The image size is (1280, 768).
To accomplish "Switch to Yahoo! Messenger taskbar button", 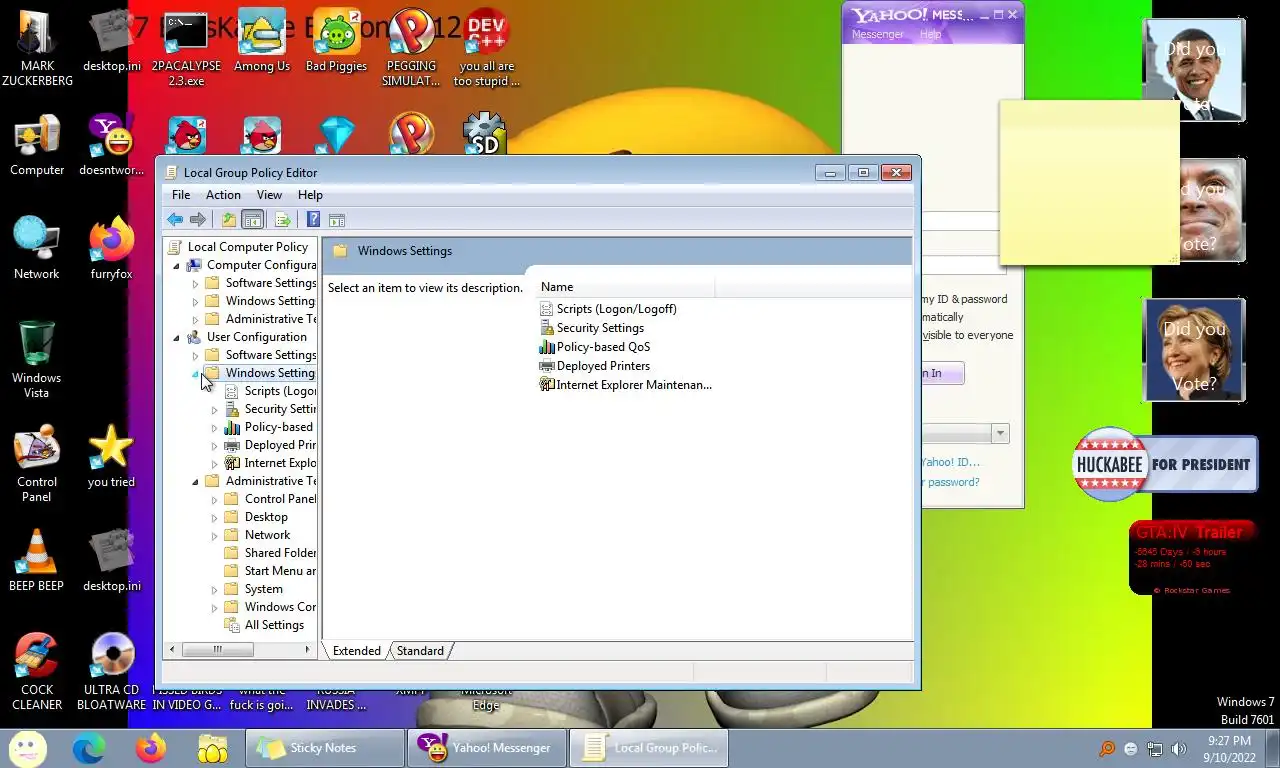I will 486,747.
